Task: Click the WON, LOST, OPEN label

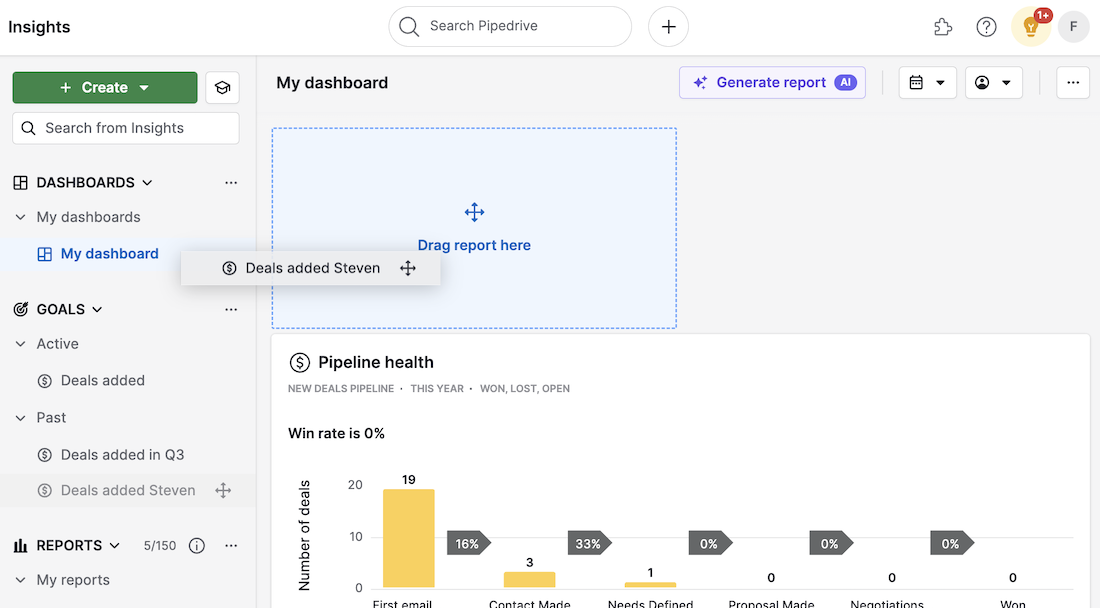Action: point(525,389)
